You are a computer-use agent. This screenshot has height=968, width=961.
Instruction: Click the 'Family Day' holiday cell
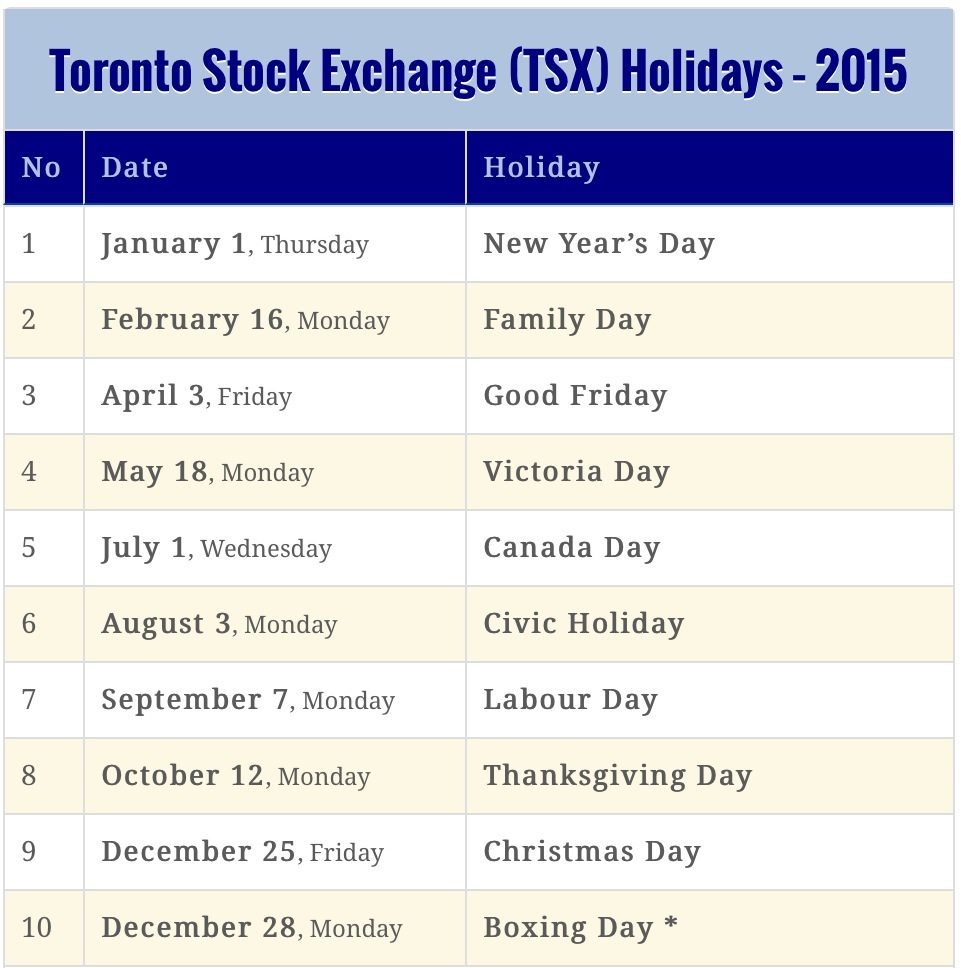(567, 320)
